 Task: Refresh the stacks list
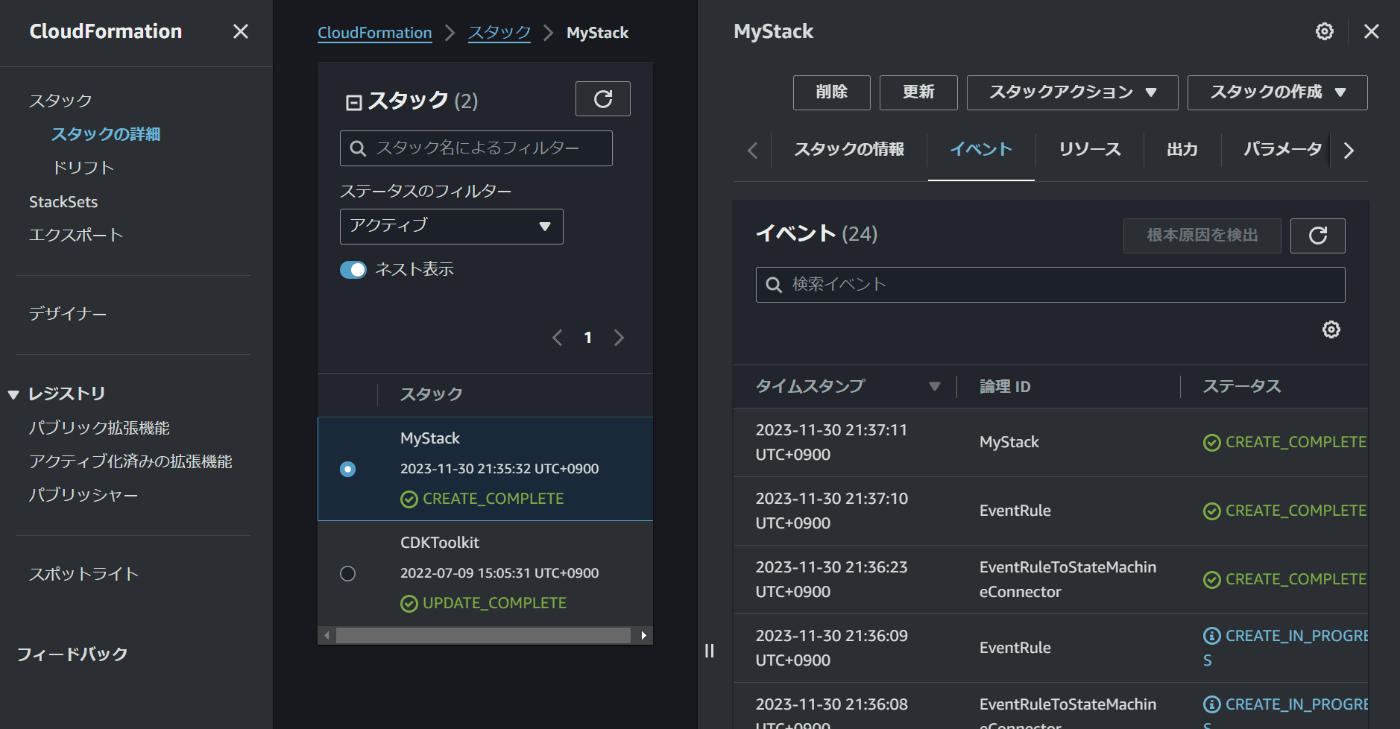603,99
